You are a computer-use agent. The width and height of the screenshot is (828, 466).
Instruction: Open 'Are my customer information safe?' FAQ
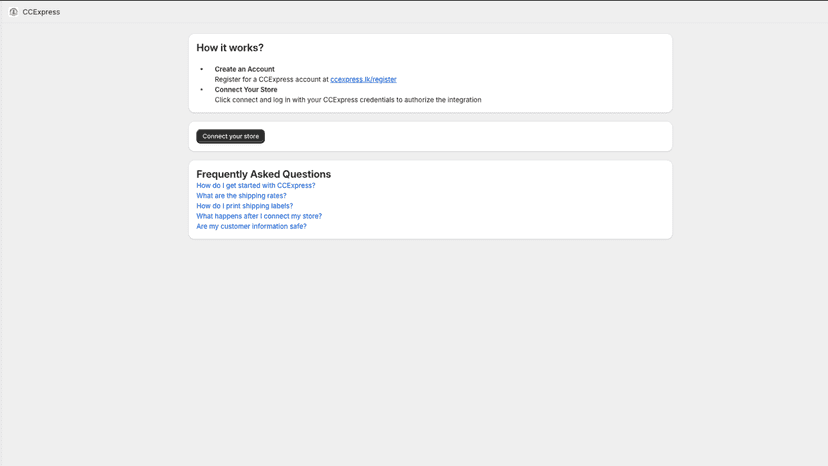click(251, 226)
